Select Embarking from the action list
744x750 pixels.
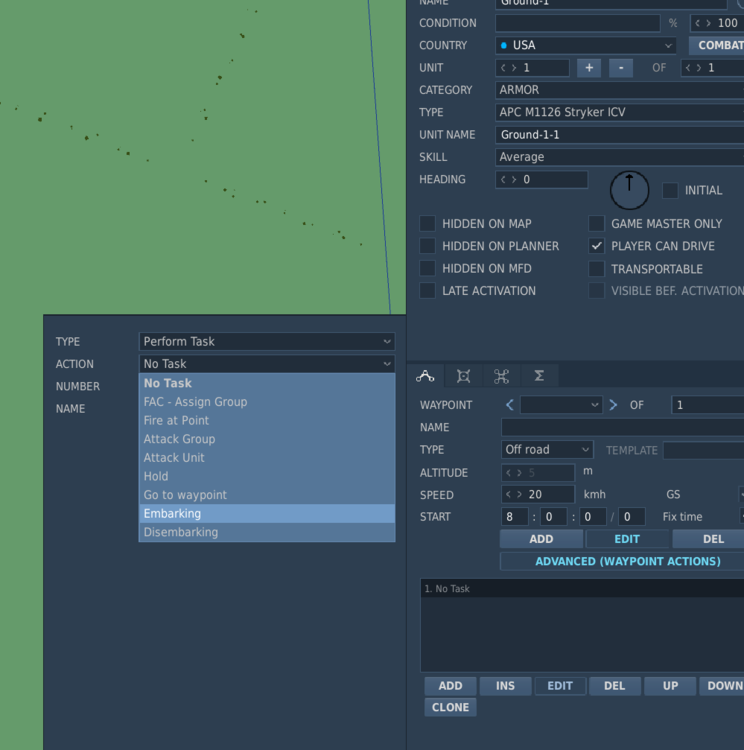(266, 514)
